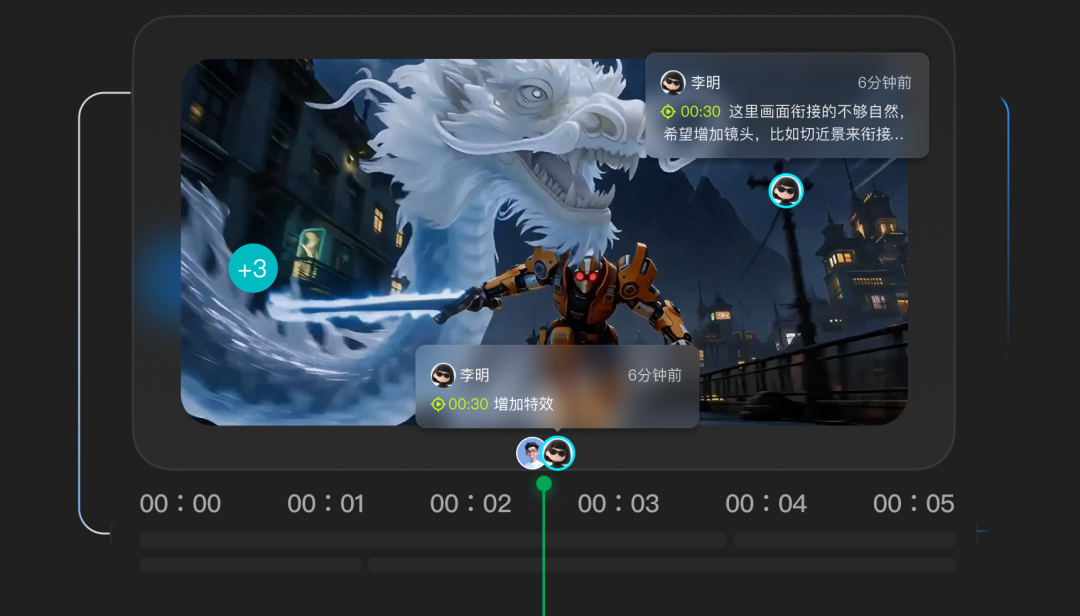Open the 增加特效 comment text
The image size is (1080, 616).
pos(524,404)
